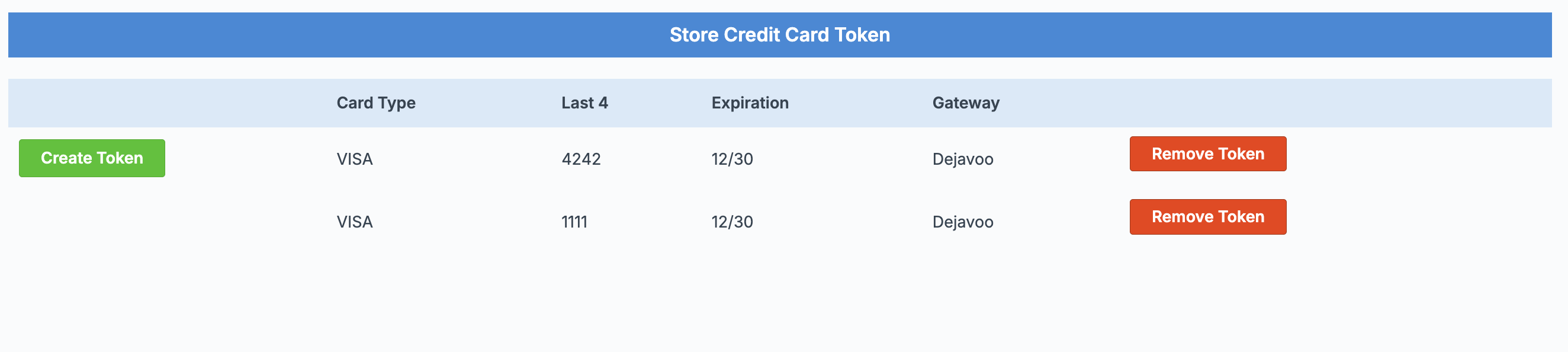Click the 12/30 expiration for card 1111
This screenshot has width=1568, height=352.
point(732,222)
